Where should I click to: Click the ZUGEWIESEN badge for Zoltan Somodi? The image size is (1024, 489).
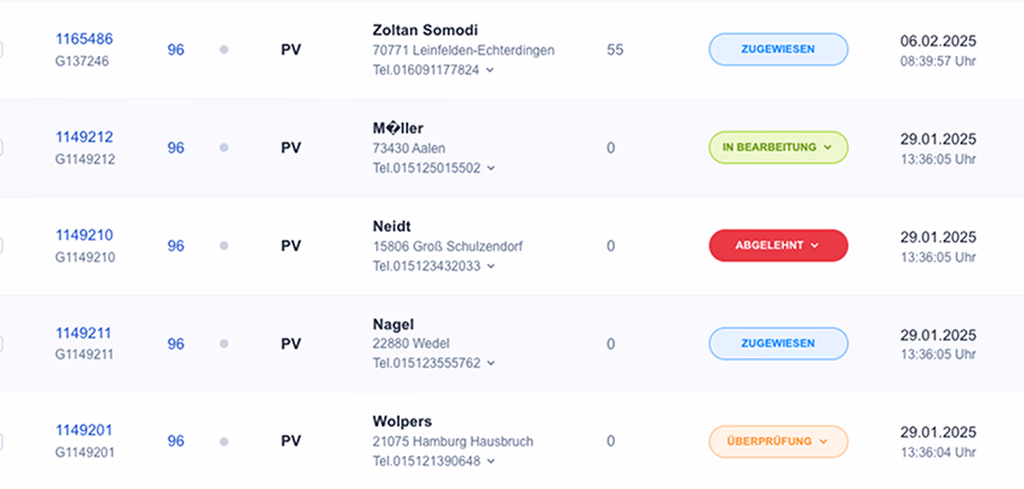pos(778,49)
